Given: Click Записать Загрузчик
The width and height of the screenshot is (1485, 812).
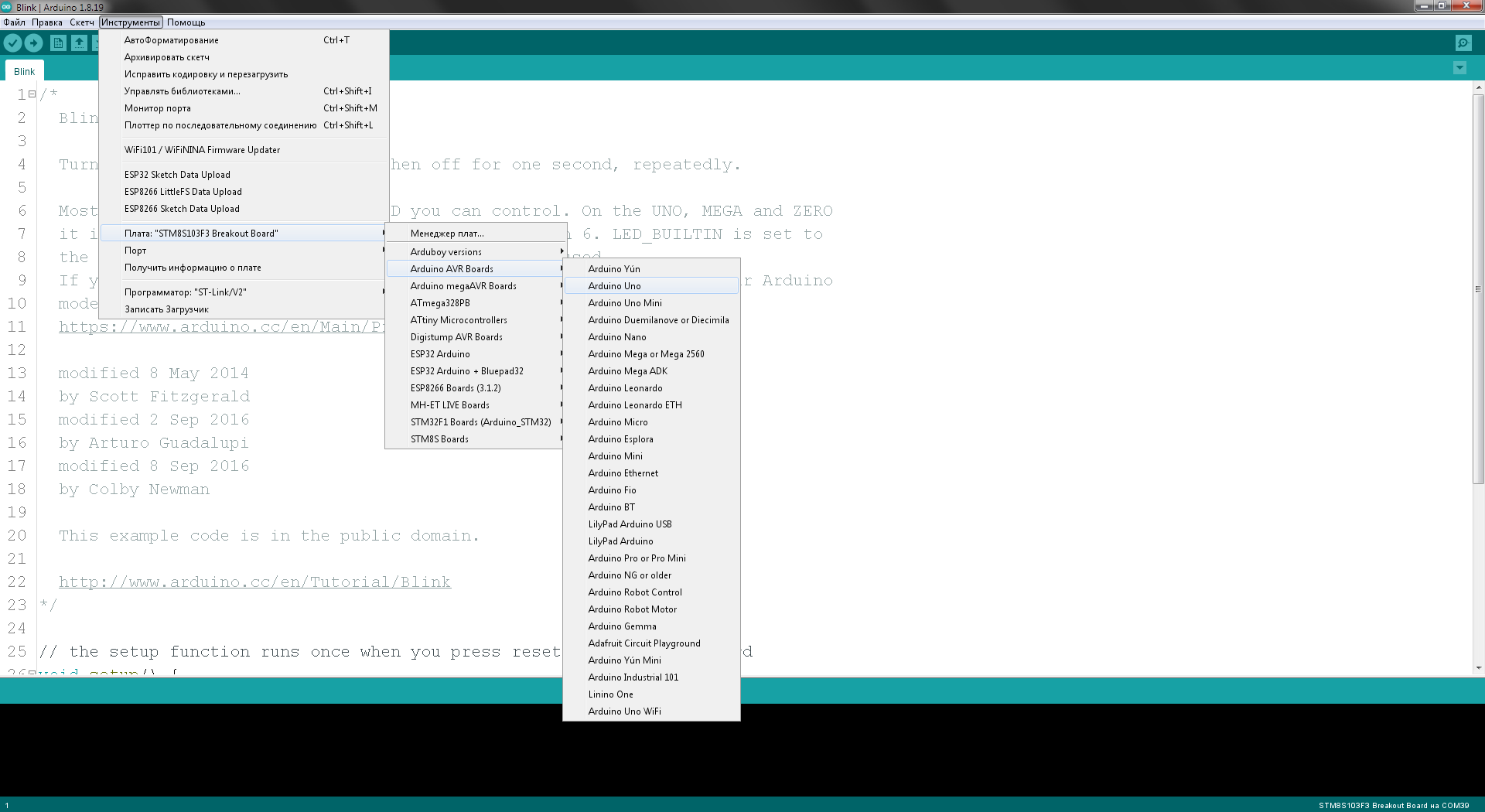Looking at the screenshot, I should (x=244, y=309).
